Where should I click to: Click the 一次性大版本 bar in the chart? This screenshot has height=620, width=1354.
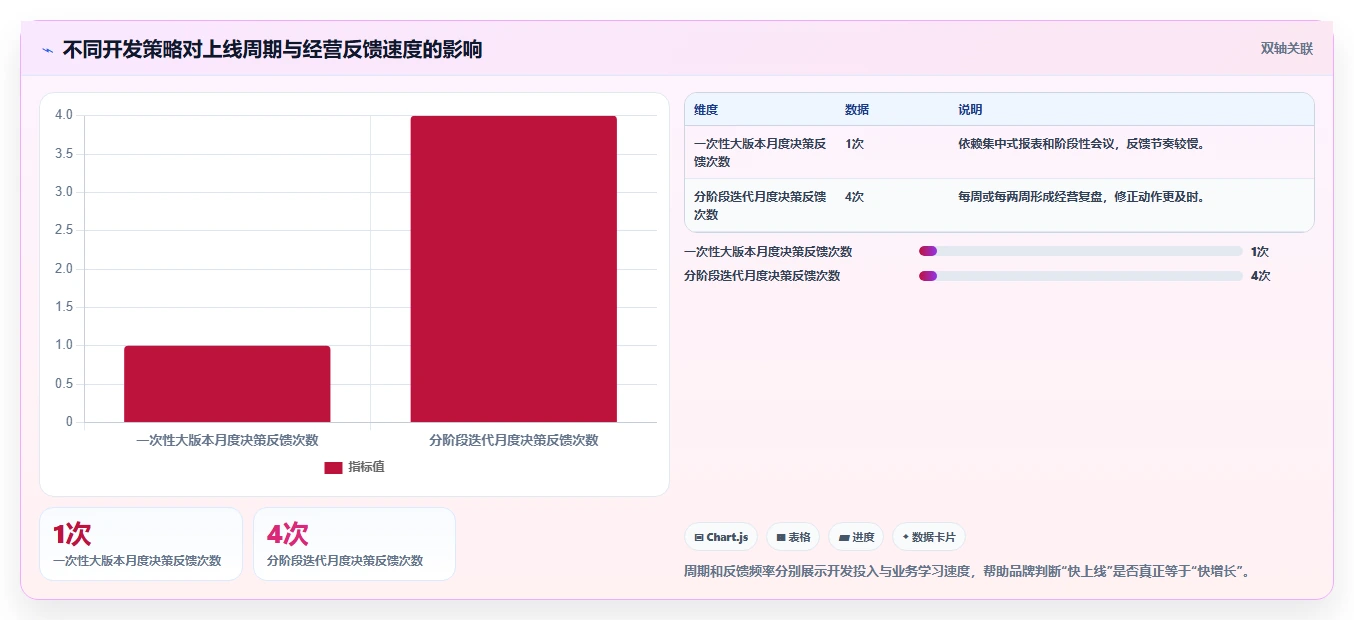(227, 384)
